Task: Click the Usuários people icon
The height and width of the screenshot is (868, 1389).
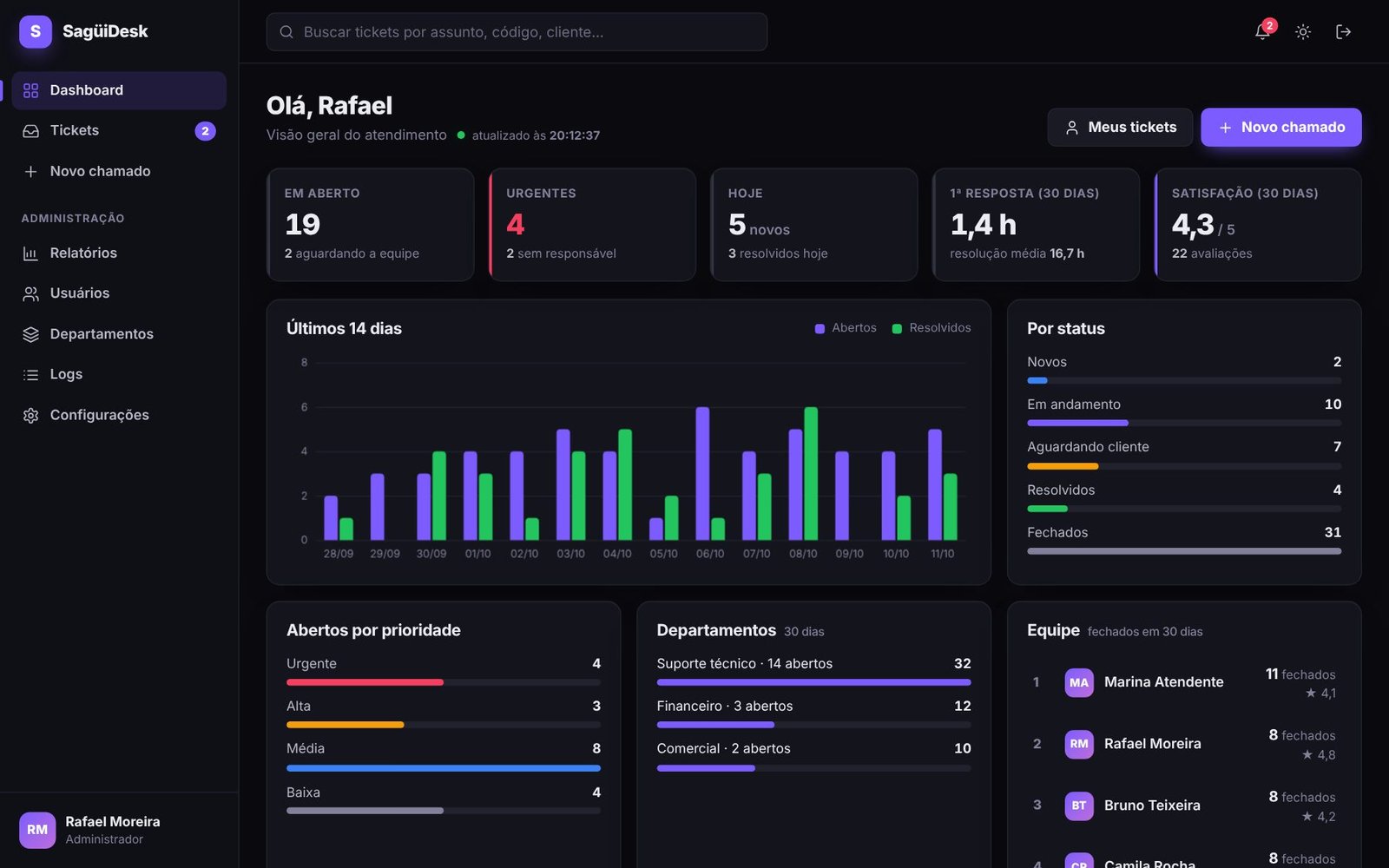Action: (x=31, y=293)
